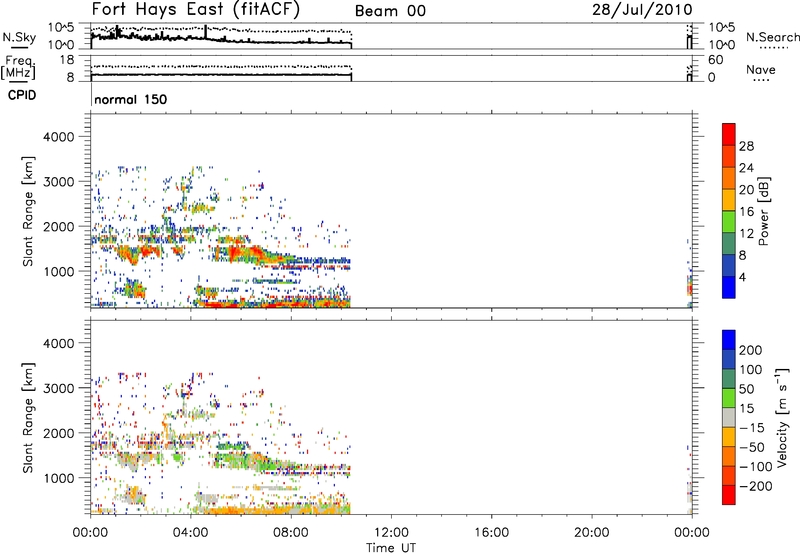Click 'Slant Range [km]' label of the power panel
This screenshot has height=554, width=800.
28,211
